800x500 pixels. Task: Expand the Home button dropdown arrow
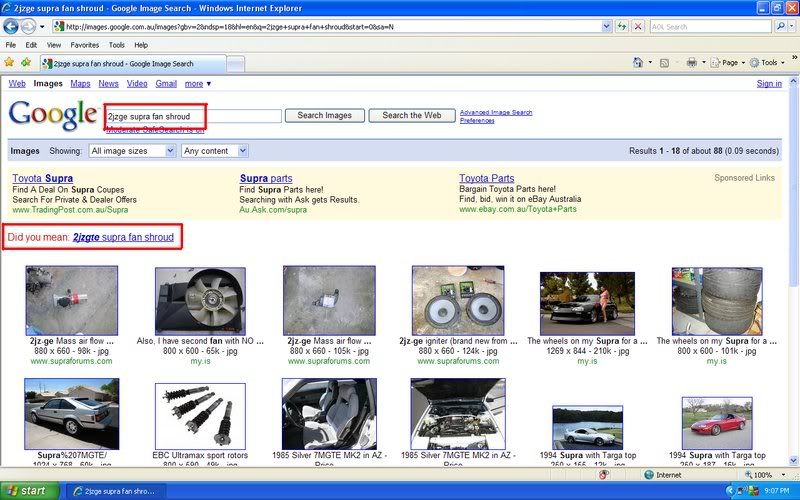point(650,63)
